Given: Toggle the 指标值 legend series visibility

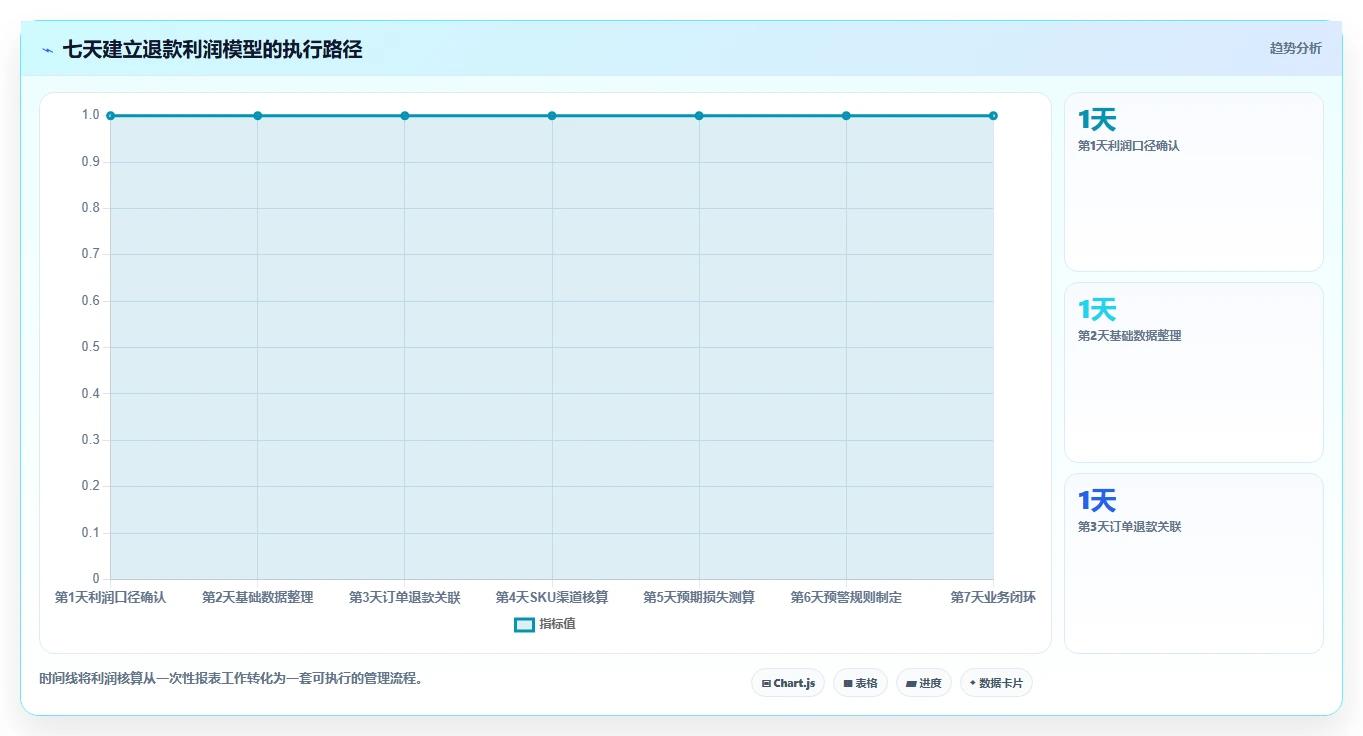Looking at the screenshot, I should [x=544, y=624].
